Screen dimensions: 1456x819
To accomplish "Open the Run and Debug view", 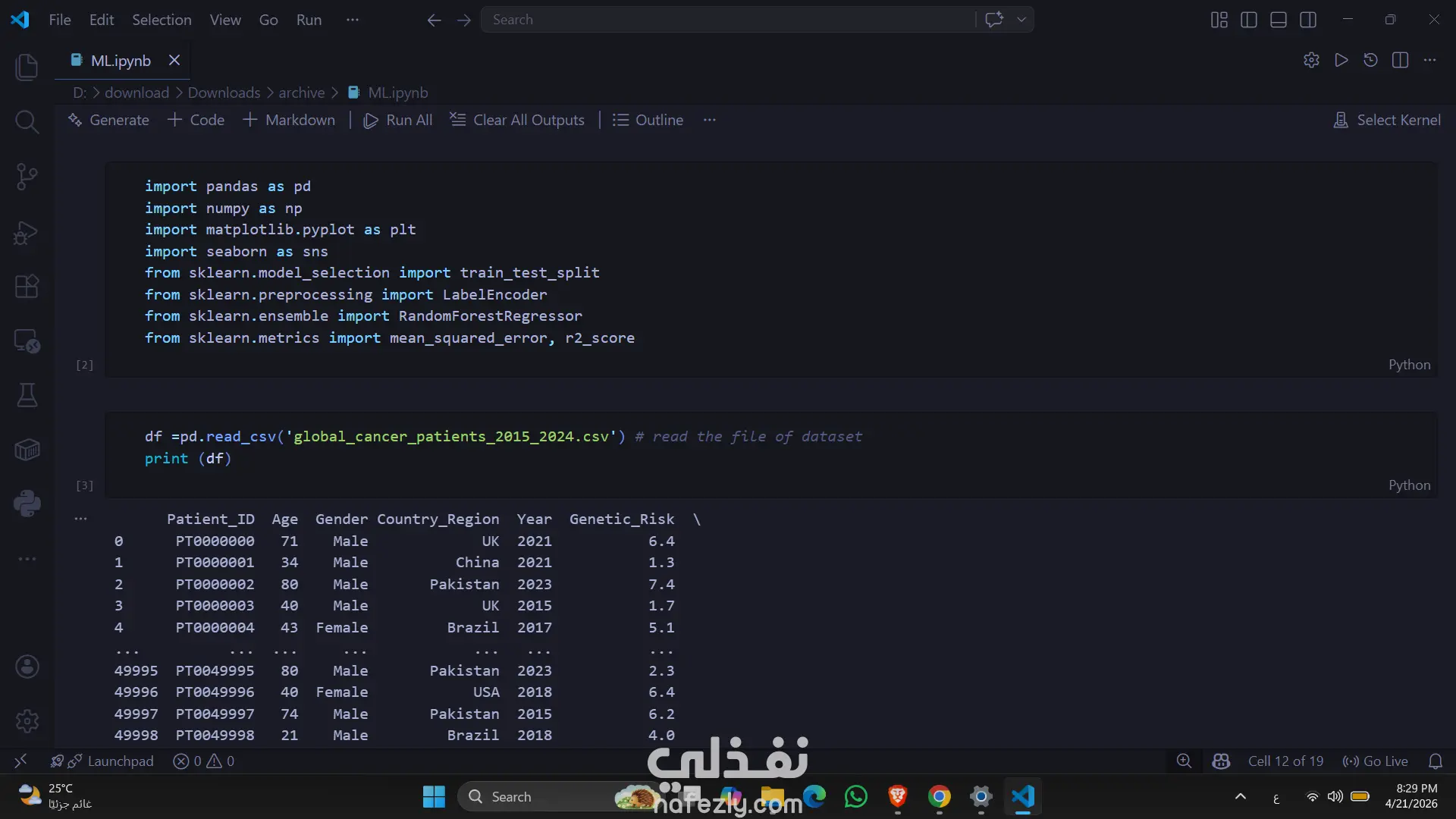I will click(x=27, y=232).
